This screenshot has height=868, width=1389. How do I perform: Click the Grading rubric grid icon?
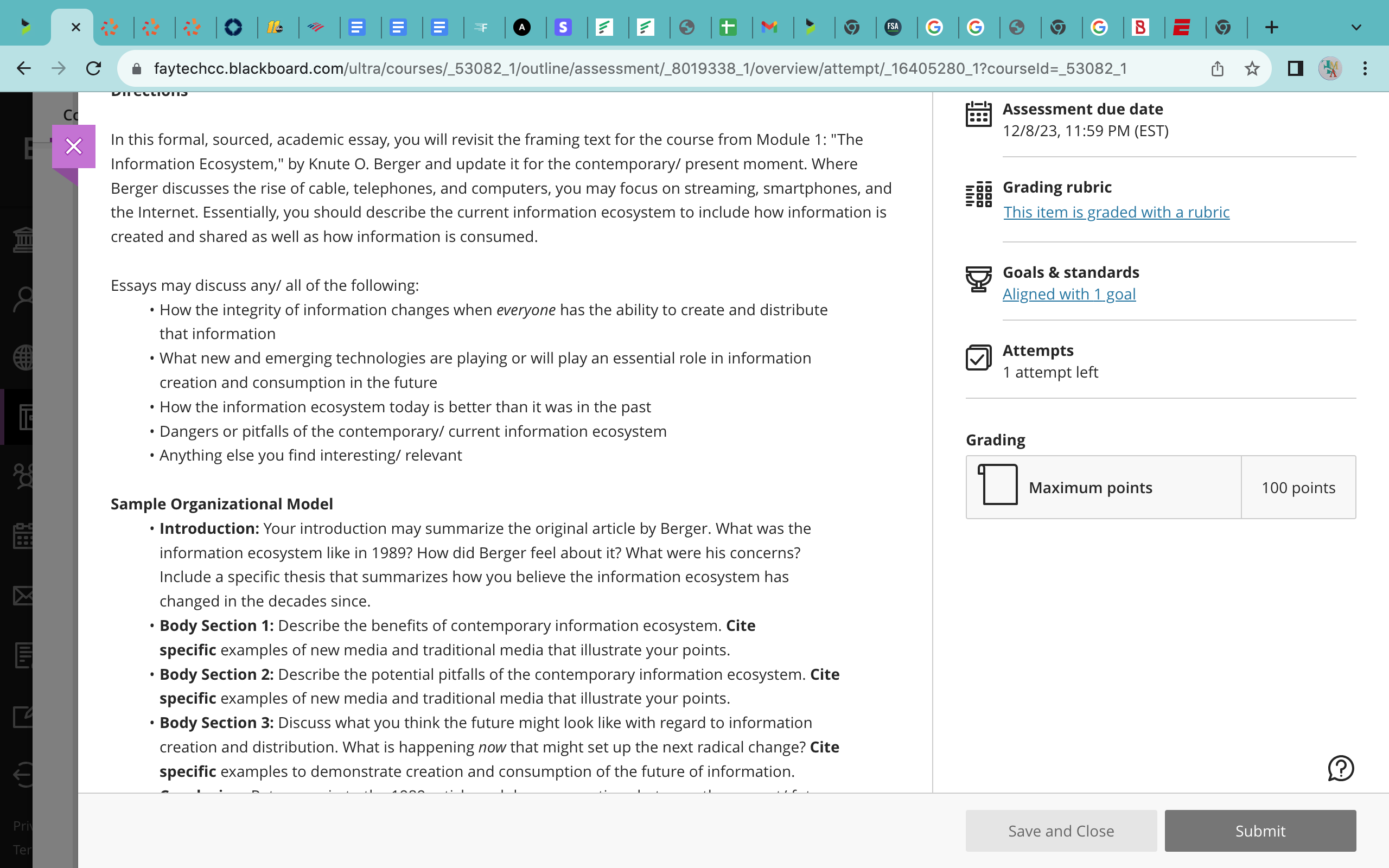[979, 194]
